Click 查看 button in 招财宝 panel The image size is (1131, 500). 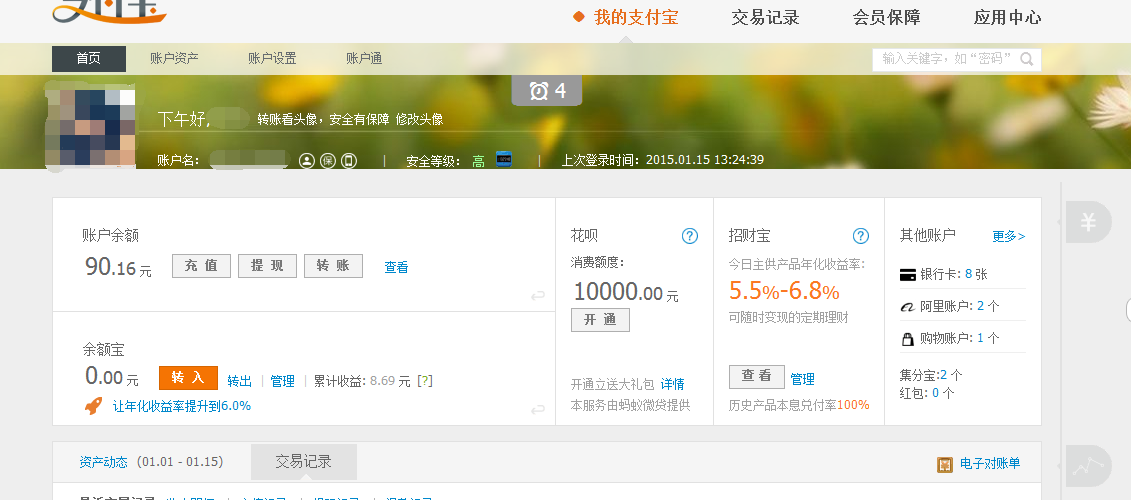[757, 377]
